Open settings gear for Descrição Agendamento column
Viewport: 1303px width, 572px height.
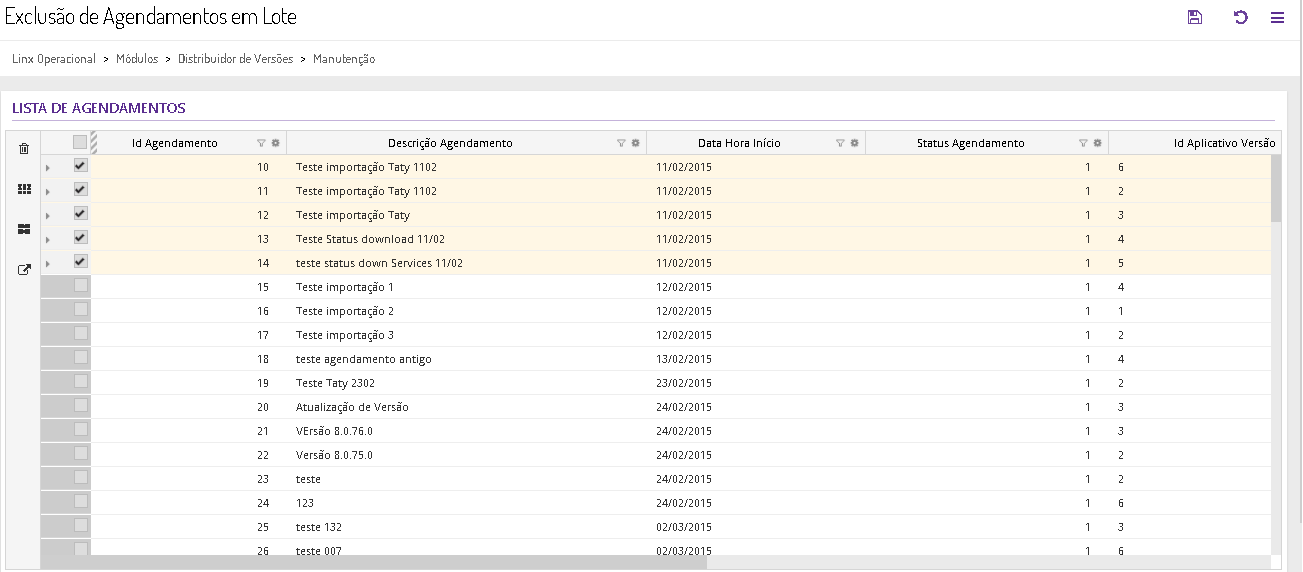pos(636,143)
